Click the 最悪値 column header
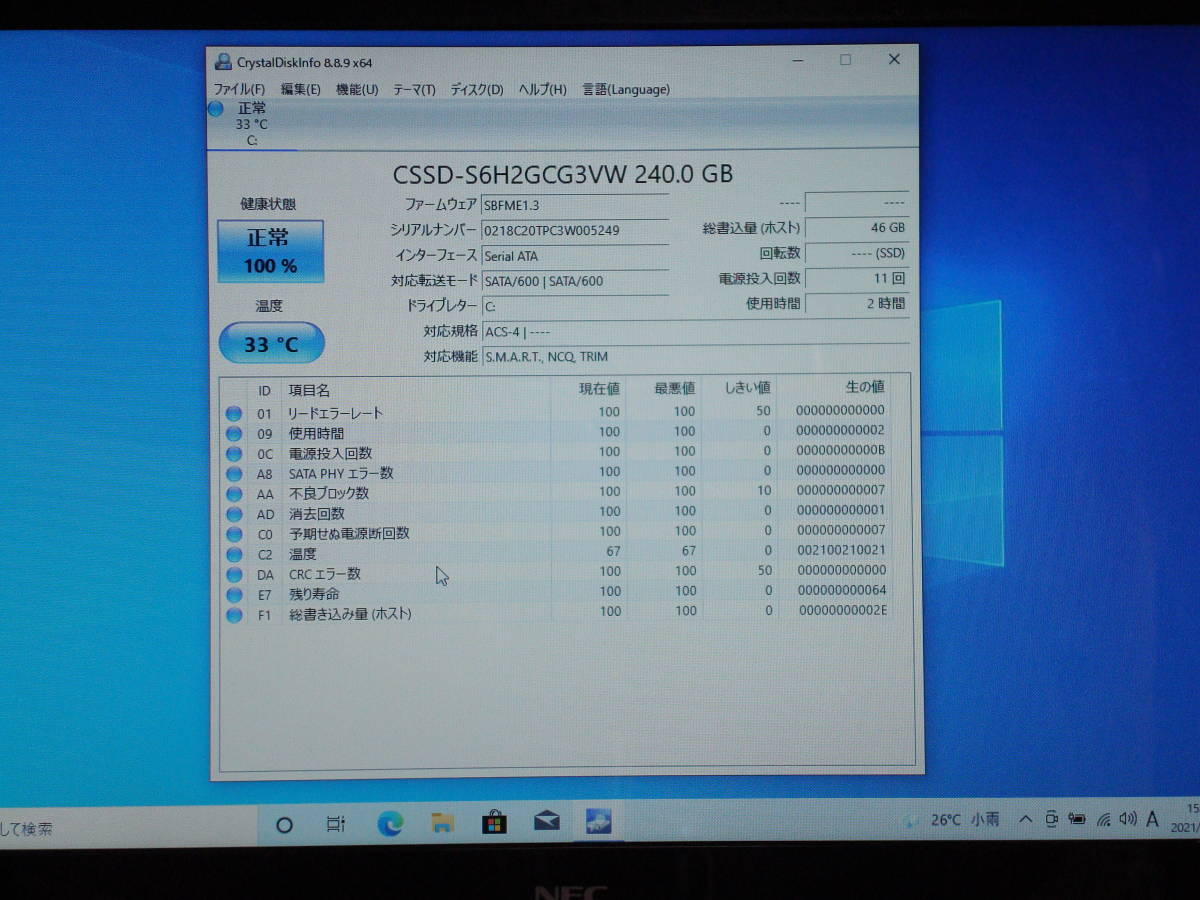 [675, 388]
